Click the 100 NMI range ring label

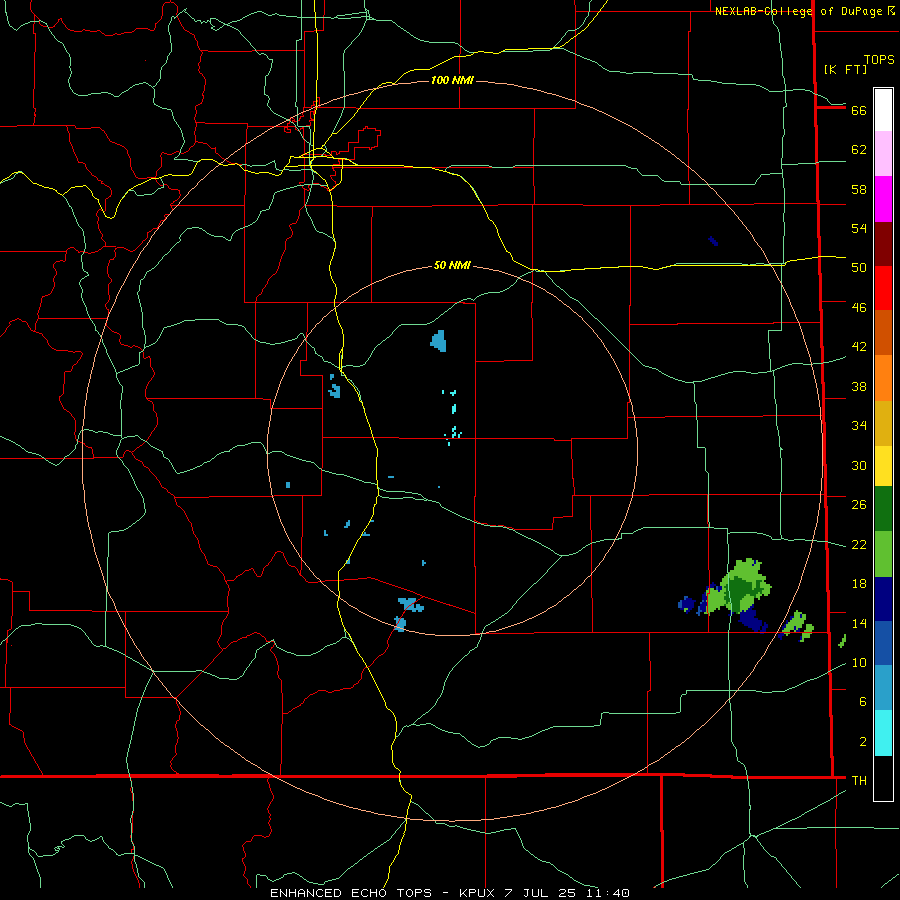pyautogui.click(x=452, y=80)
